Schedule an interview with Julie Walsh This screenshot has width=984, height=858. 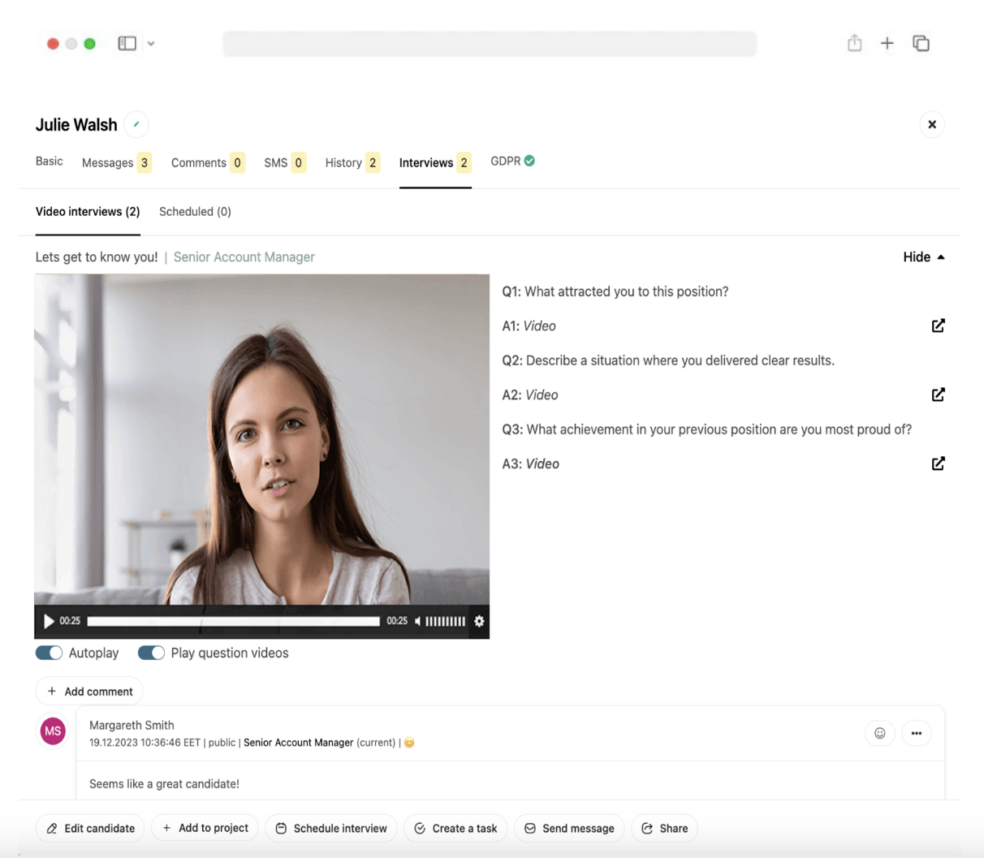coord(331,828)
